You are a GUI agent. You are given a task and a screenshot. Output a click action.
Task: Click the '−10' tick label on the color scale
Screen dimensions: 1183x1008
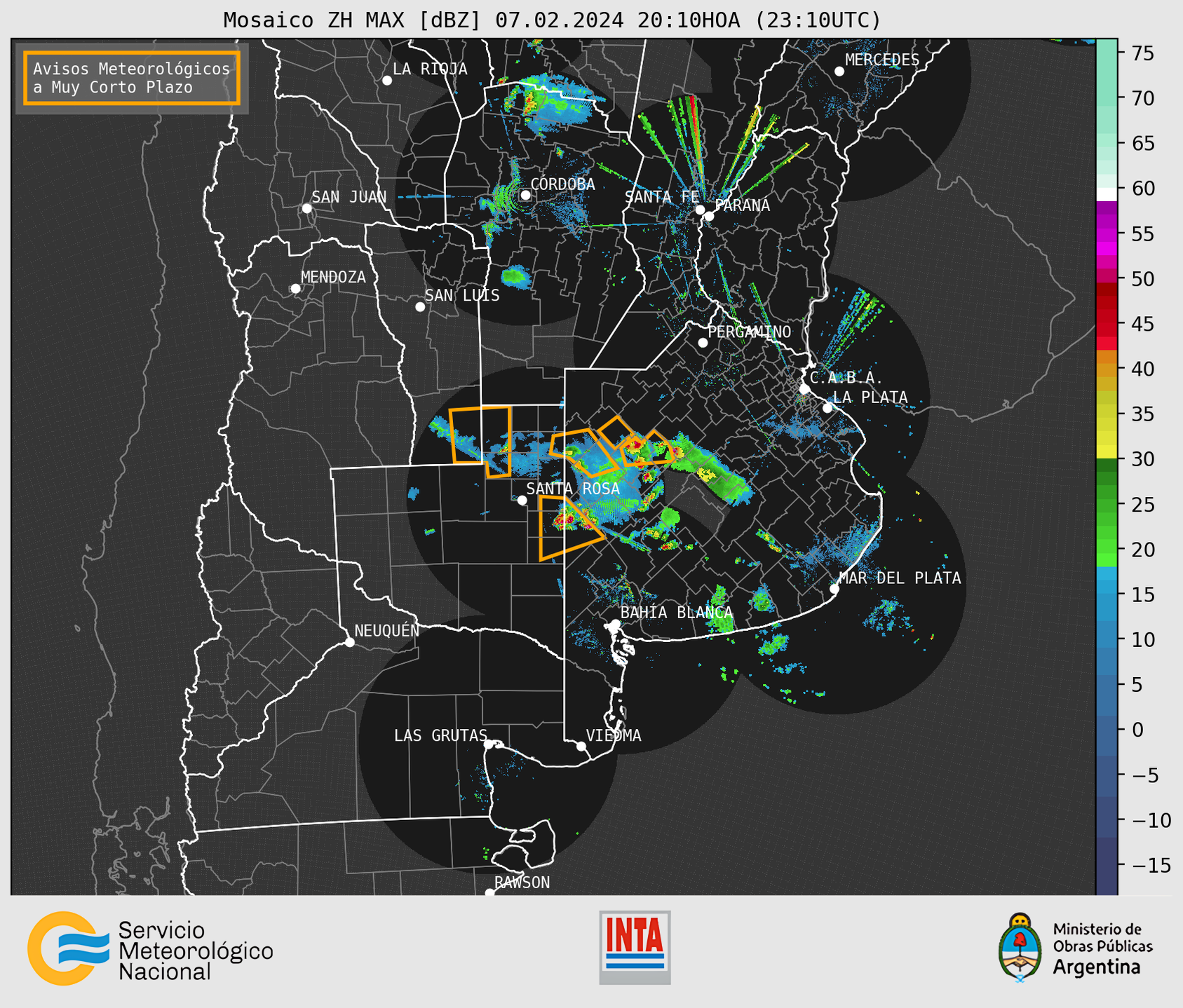[x=1151, y=820]
